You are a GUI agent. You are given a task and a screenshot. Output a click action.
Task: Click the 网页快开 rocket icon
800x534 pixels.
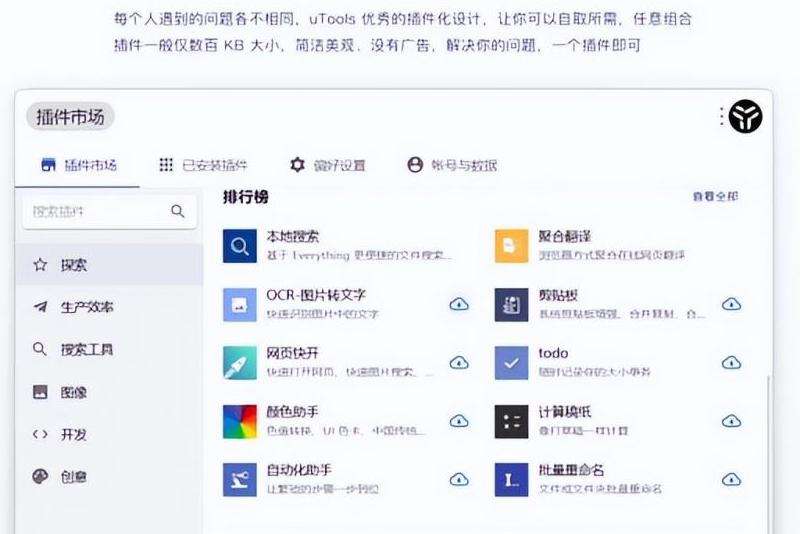pyautogui.click(x=240, y=363)
